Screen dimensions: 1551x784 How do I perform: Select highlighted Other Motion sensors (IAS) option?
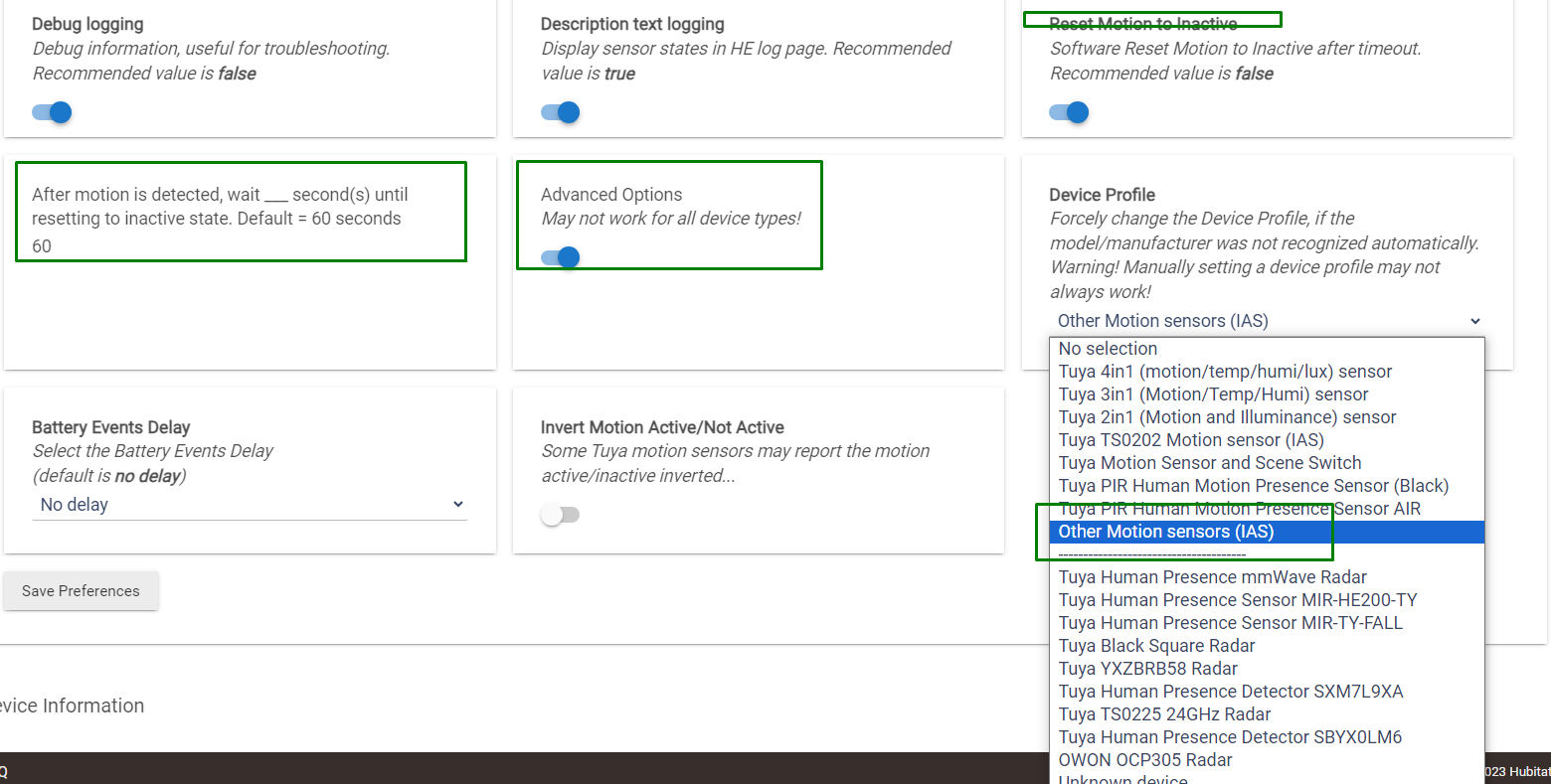1267,532
